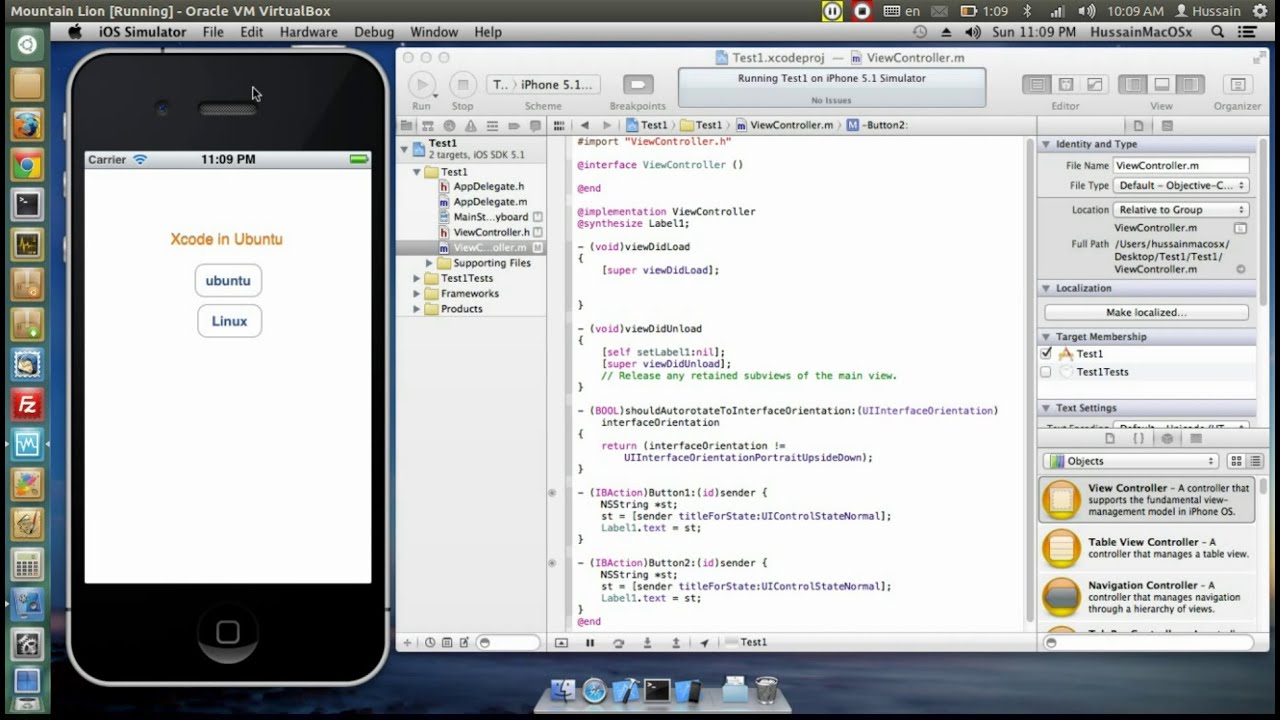Show the File inspector tab
Image resolution: width=1280 pixels, height=720 pixels.
(1139, 126)
